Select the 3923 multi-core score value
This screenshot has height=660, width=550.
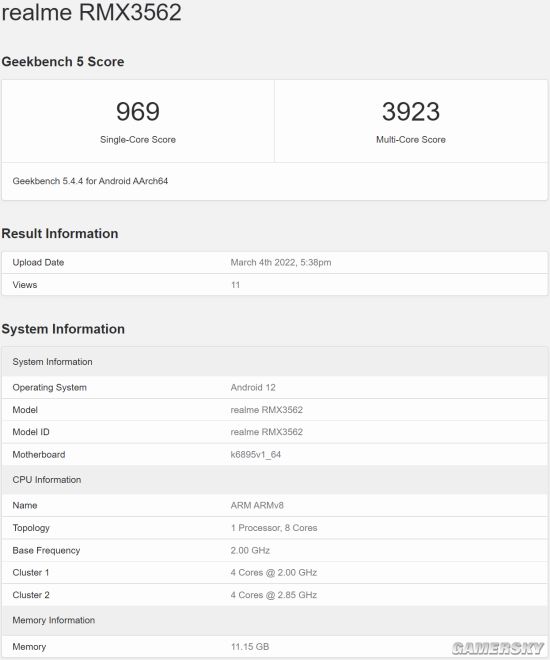(x=411, y=112)
